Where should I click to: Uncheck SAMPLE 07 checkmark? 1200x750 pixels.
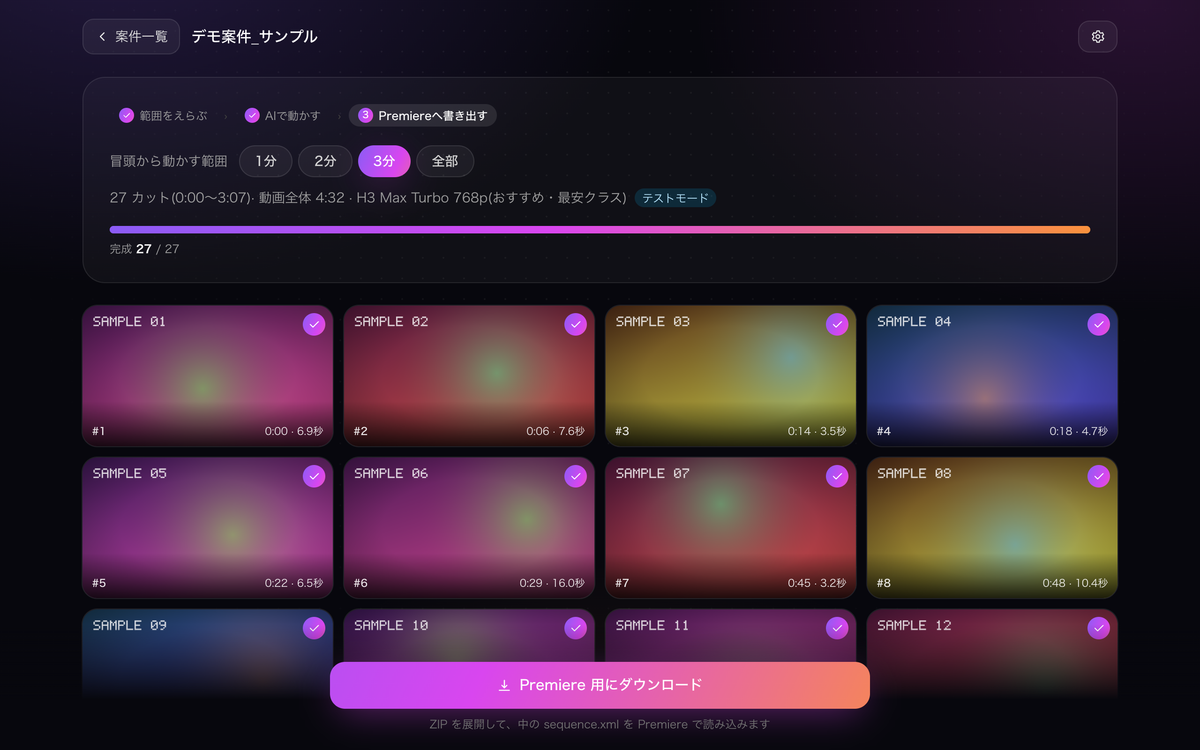coord(837,477)
